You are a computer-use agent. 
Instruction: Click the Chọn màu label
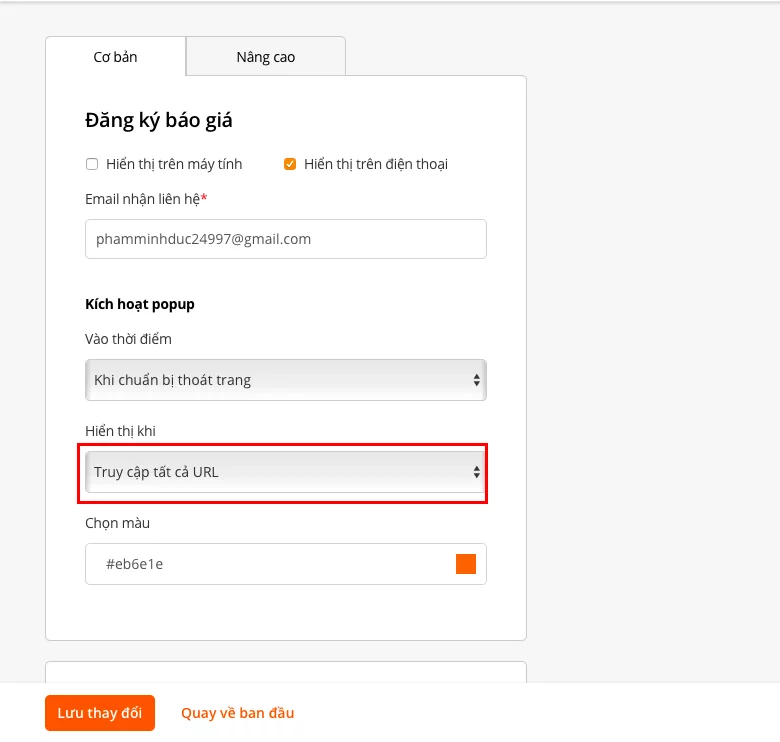point(117,523)
